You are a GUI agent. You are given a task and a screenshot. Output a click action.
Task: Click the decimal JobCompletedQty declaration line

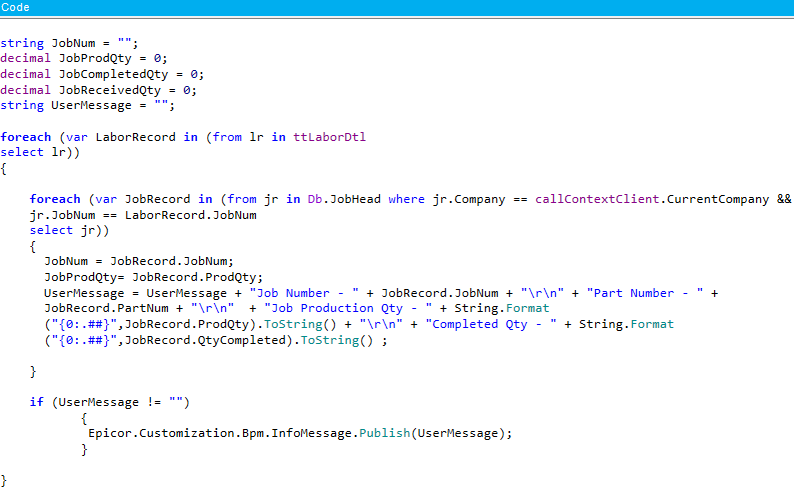pos(102,74)
